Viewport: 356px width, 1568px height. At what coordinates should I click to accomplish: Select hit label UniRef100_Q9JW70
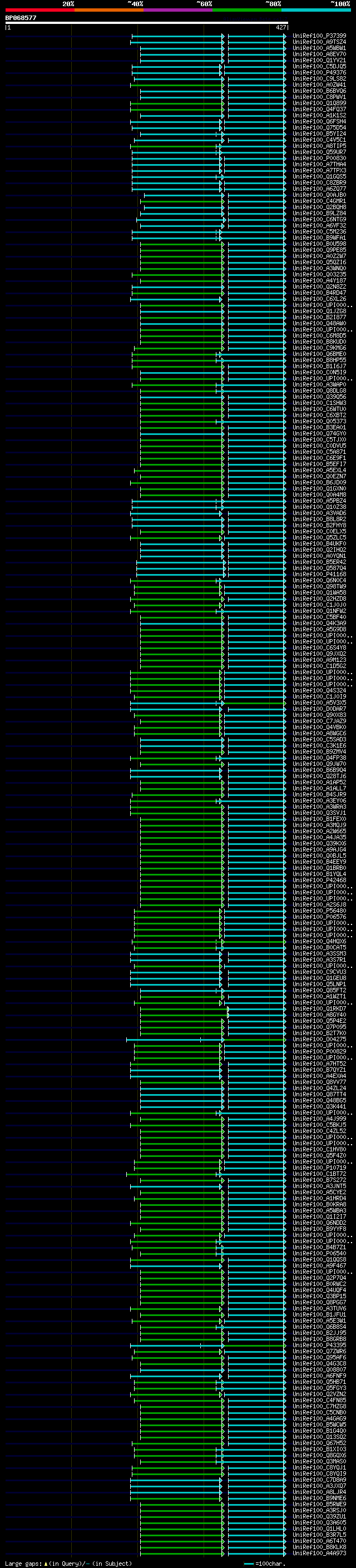(x=319, y=764)
